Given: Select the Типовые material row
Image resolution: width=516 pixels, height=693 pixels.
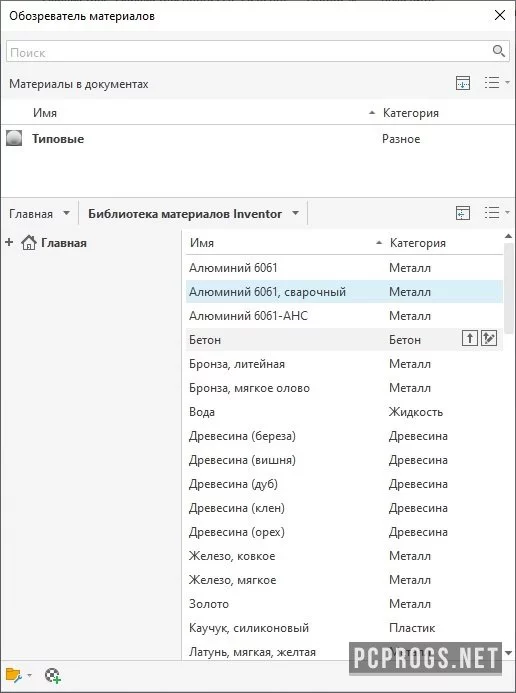Looking at the screenshot, I should (258, 139).
